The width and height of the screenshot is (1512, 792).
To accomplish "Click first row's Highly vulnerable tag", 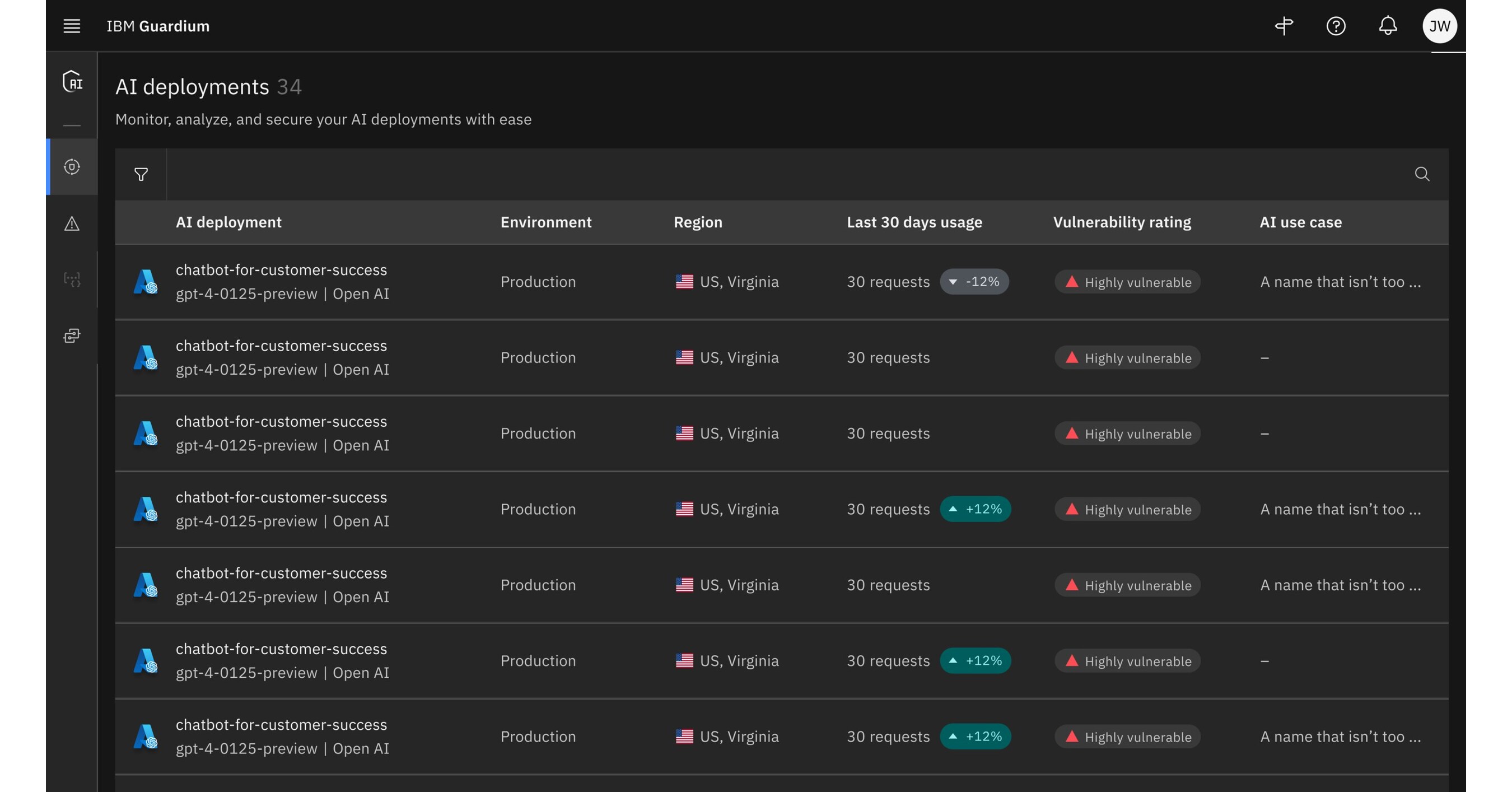I will (x=1127, y=282).
